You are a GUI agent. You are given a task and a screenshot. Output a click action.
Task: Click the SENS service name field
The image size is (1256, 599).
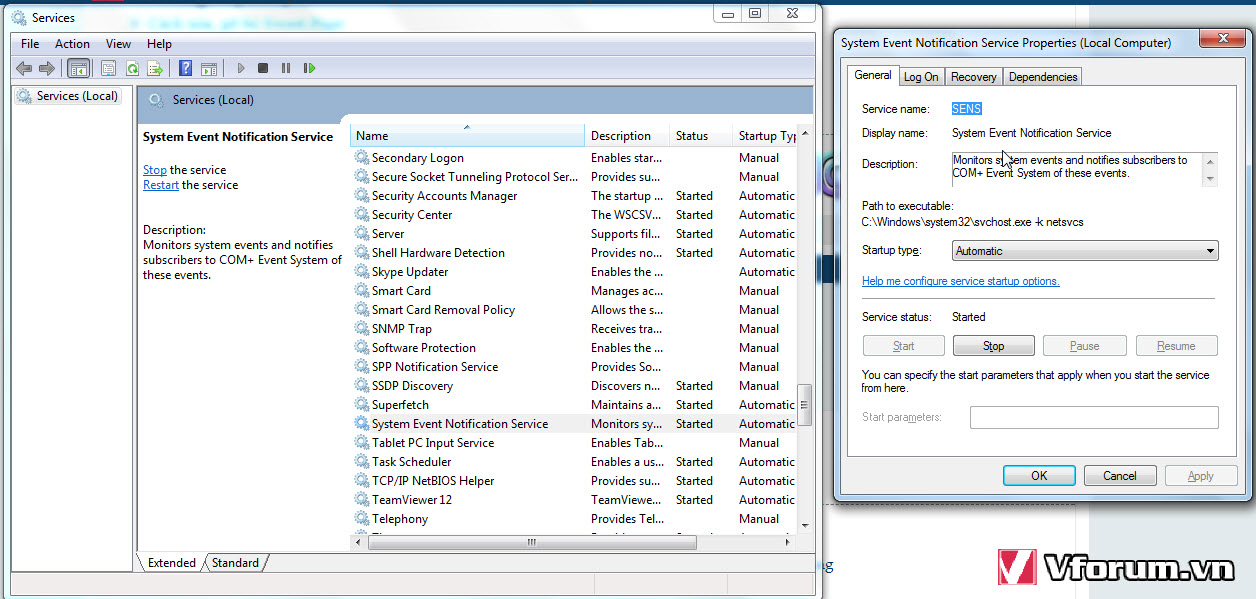coord(967,109)
